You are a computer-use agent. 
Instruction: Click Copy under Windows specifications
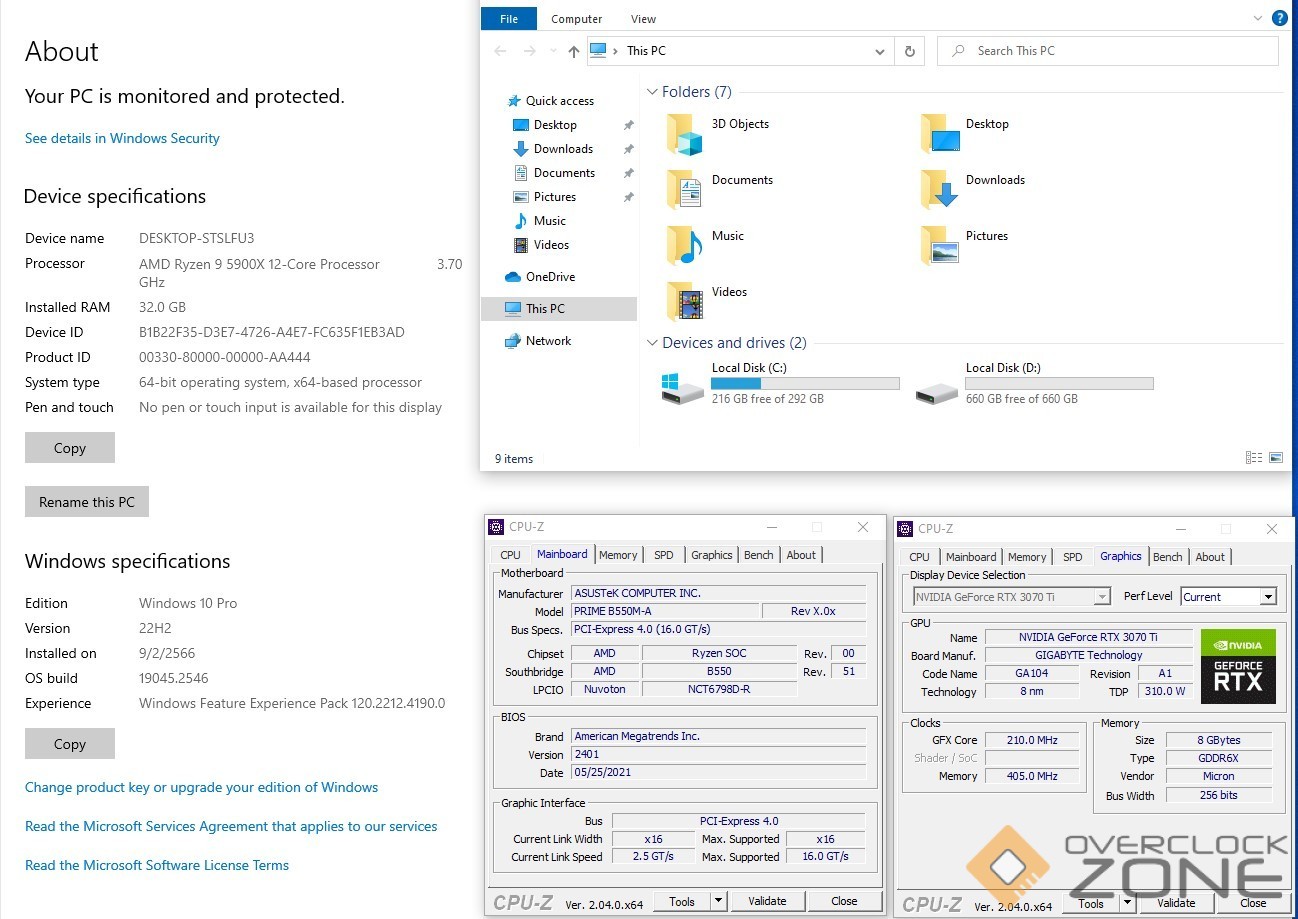coord(70,744)
